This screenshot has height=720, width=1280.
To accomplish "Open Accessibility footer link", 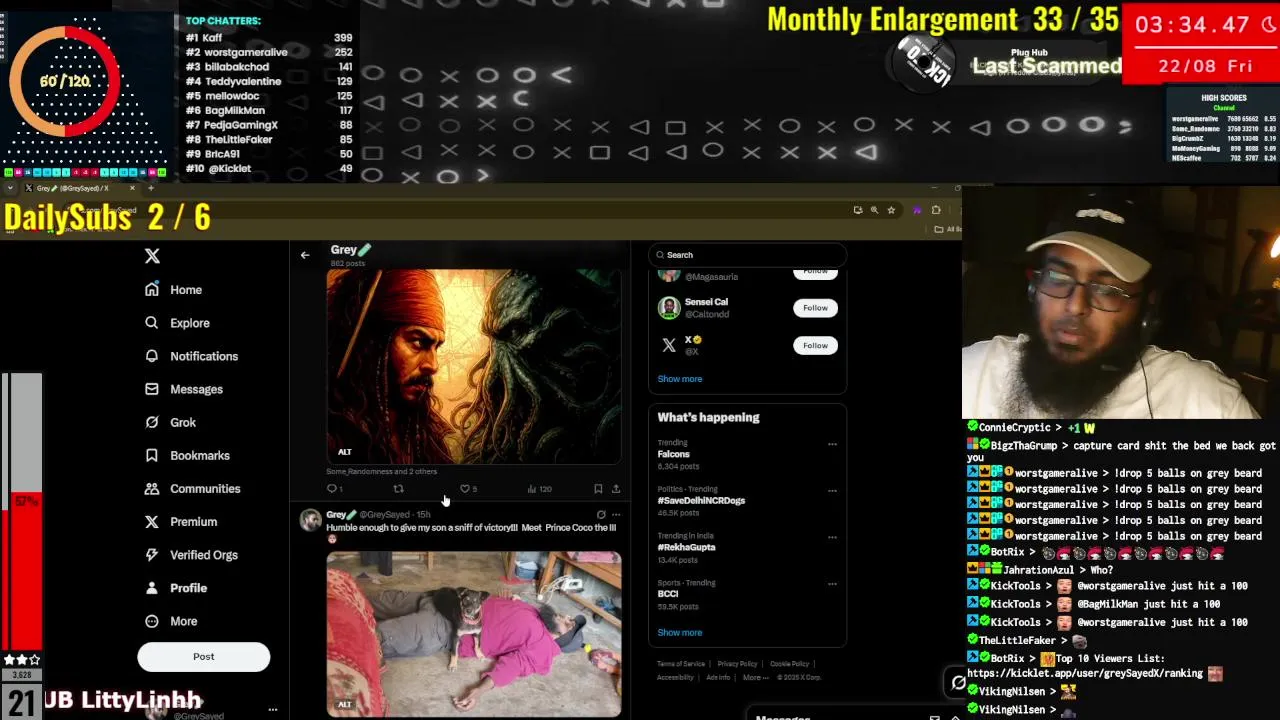I will [675, 678].
